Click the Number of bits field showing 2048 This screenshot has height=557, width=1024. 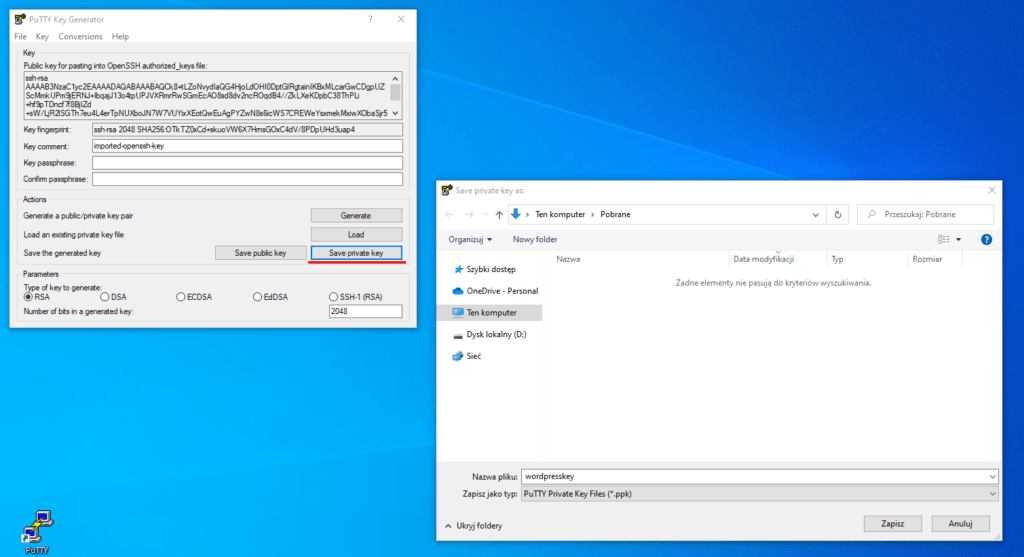point(365,311)
